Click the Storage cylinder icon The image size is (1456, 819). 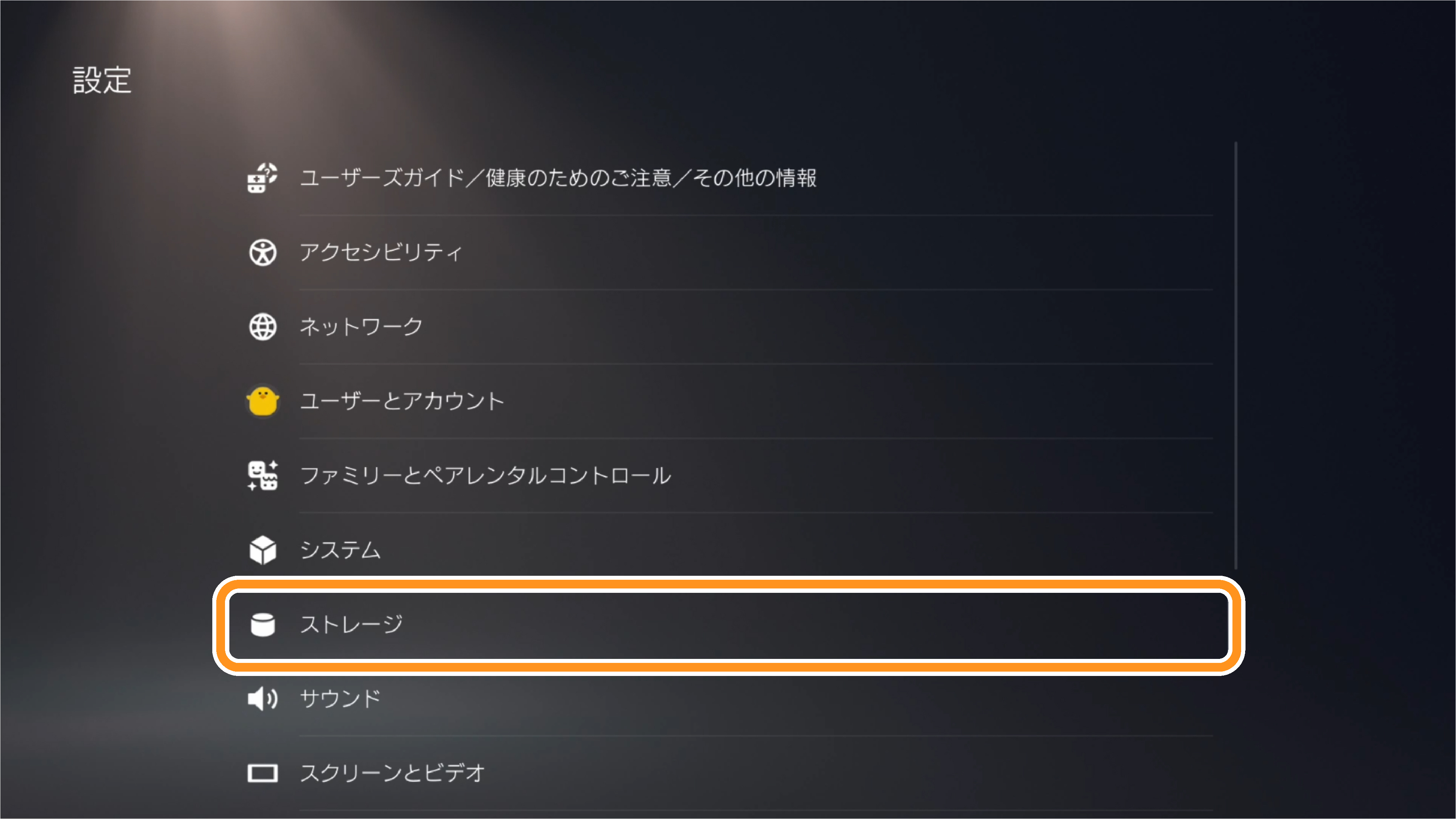262,624
